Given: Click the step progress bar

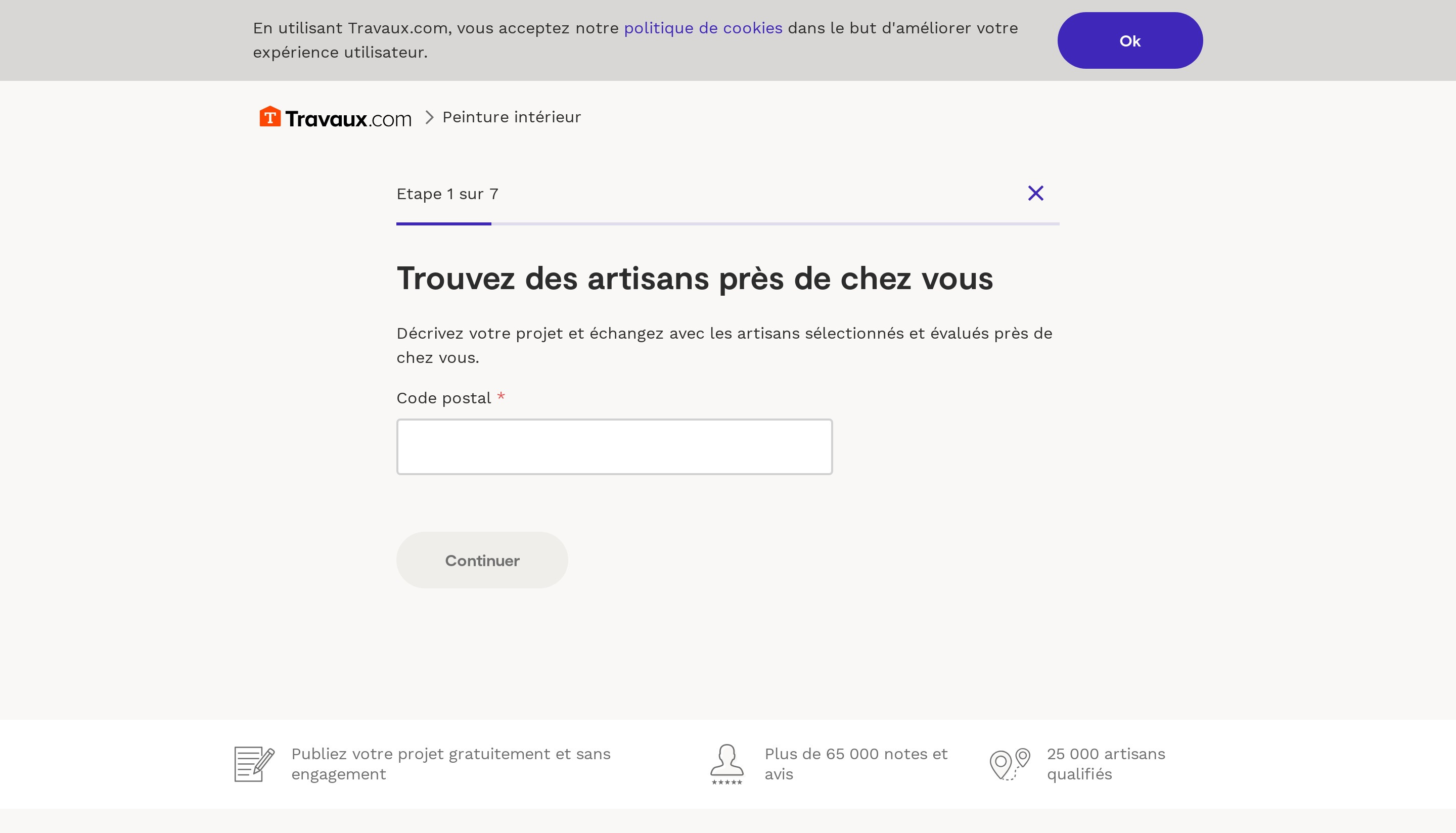Looking at the screenshot, I should coord(727,224).
